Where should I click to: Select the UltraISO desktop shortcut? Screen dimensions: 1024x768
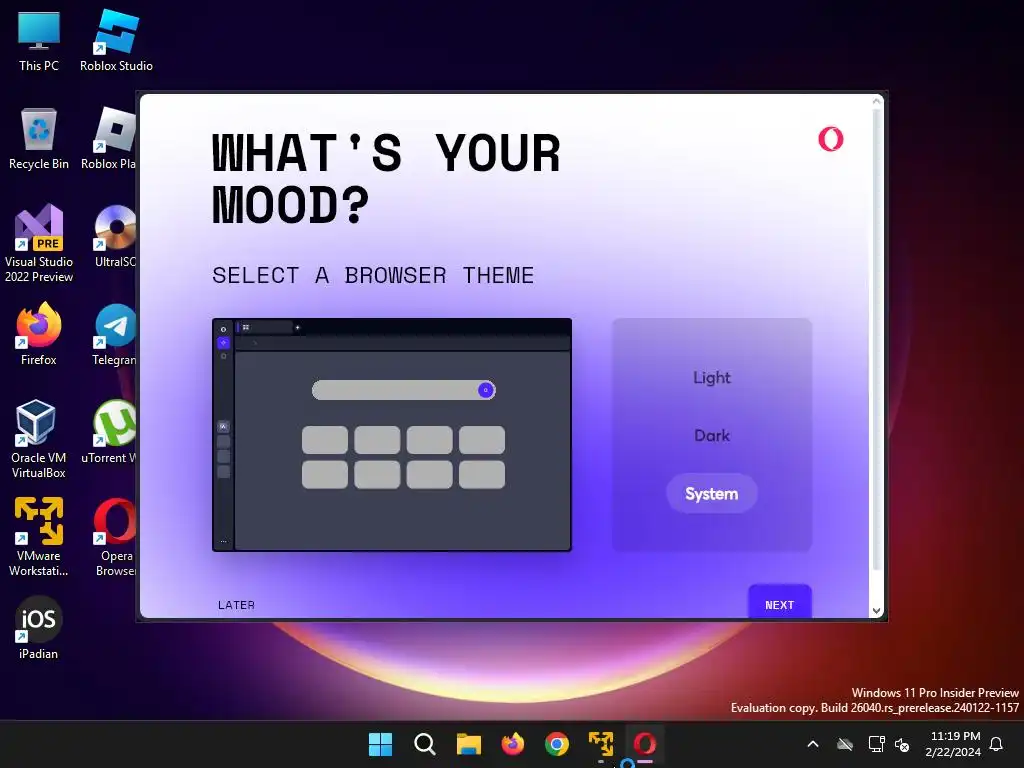[115, 237]
